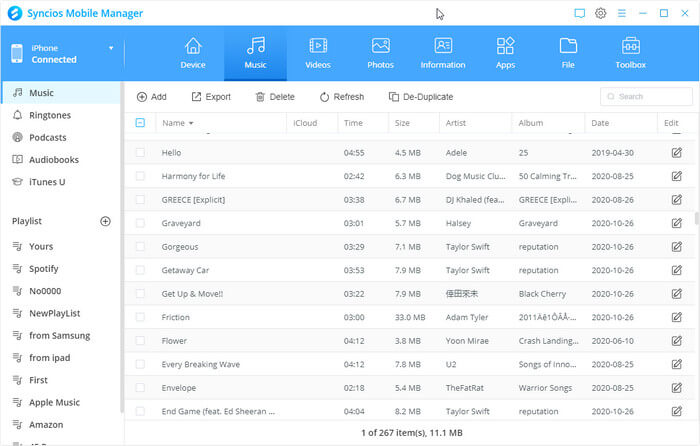
Task: Click the song list vertical scrollbar
Action: (x=696, y=218)
